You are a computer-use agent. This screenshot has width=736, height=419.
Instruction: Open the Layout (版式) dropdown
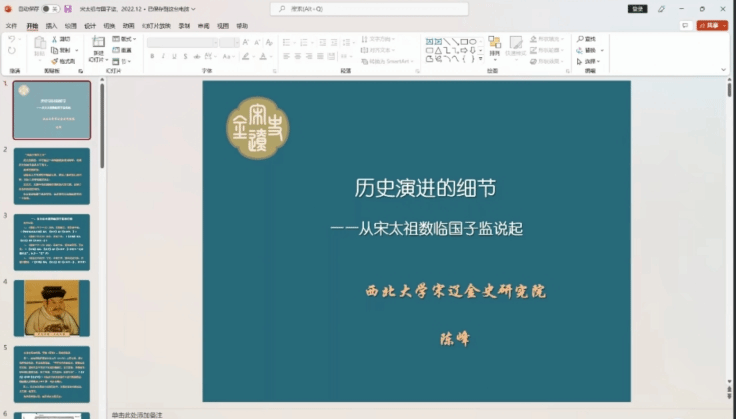coord(126,39)
